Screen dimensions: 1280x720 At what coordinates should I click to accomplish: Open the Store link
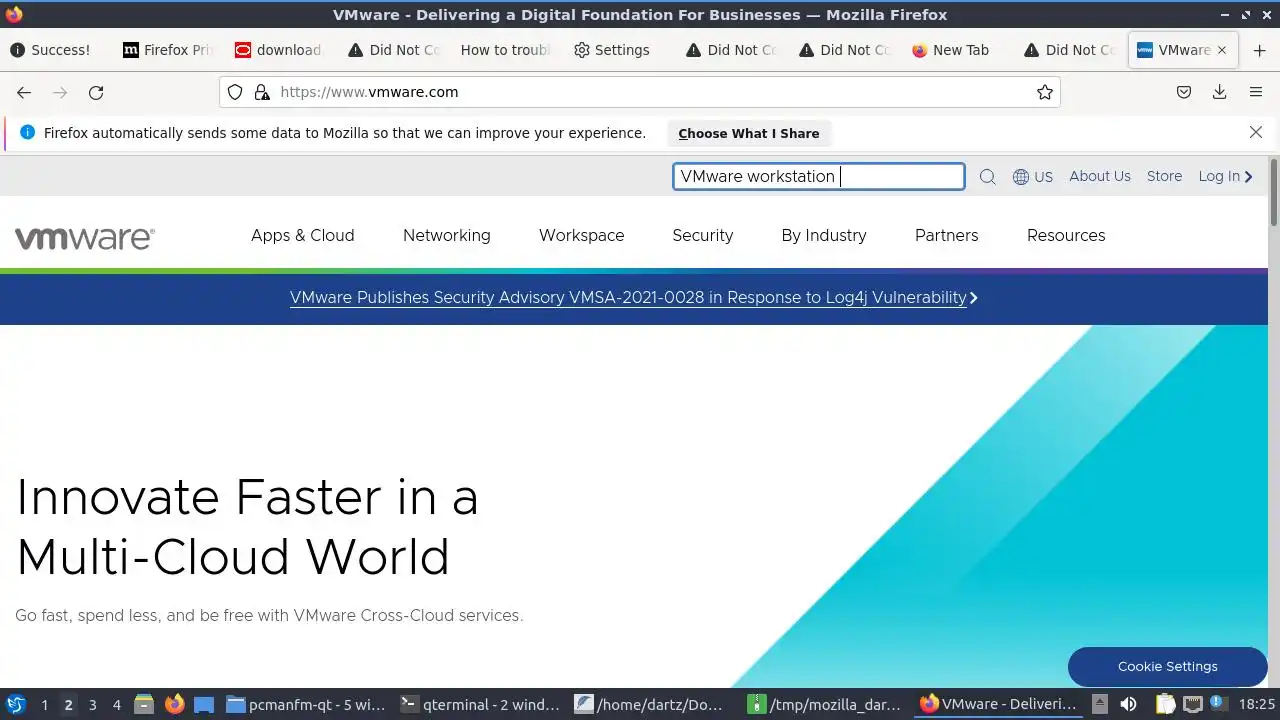[x=1164, y=176]
